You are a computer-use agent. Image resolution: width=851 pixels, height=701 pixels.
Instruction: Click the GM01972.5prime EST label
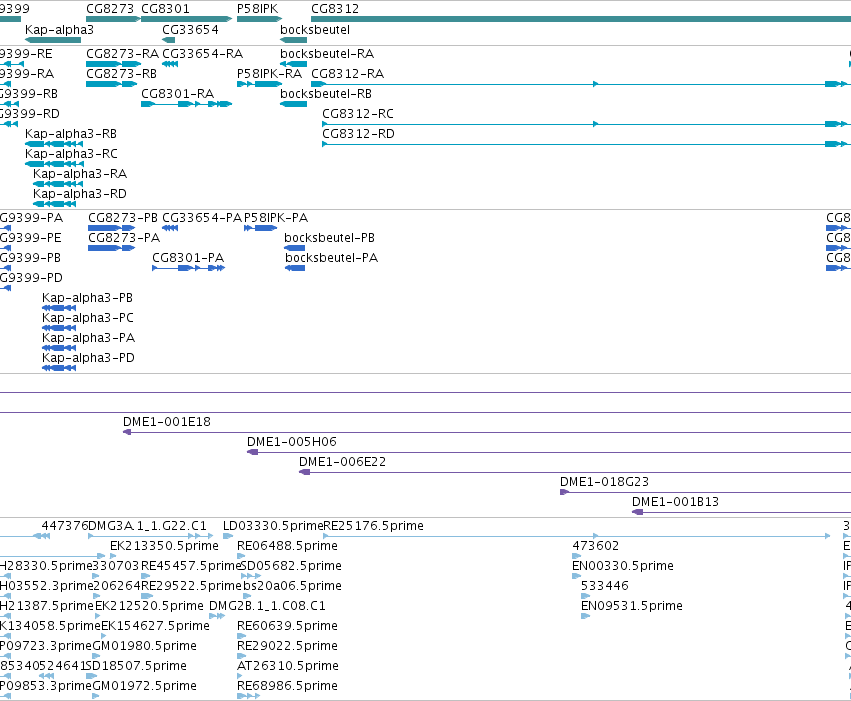point(144,687)
